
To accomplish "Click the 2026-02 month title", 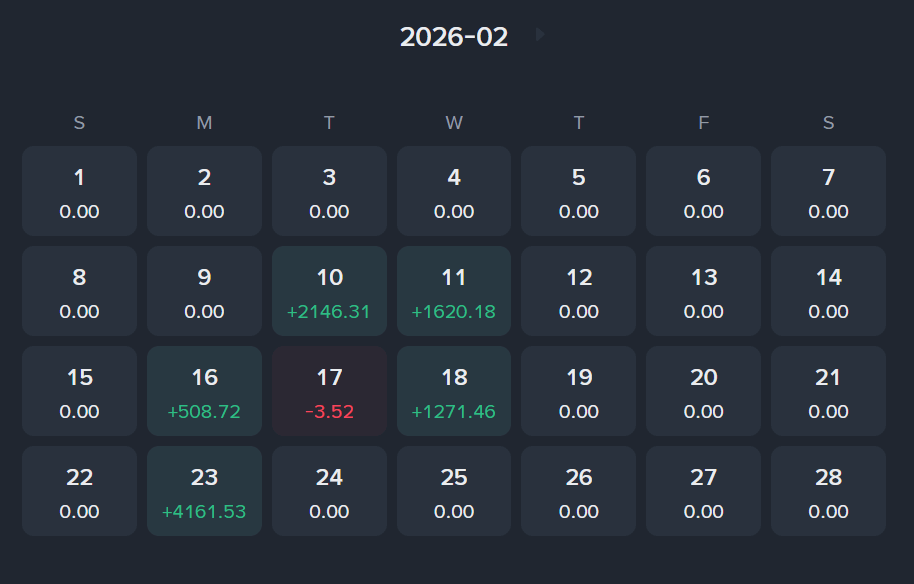I will (x=454, y=37).
